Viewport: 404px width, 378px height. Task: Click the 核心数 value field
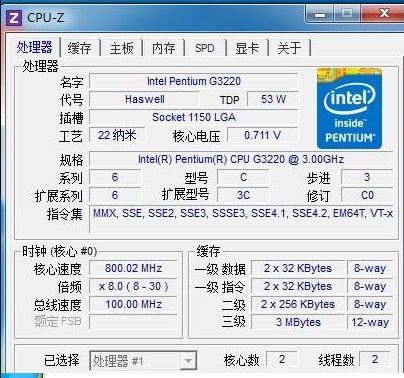[x=282, y=359]
